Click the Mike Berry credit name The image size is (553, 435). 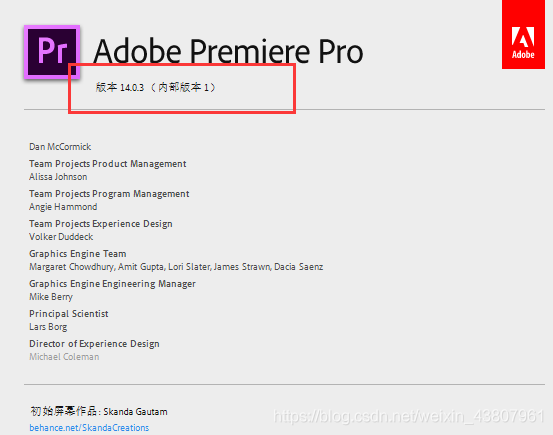[51, 297]
